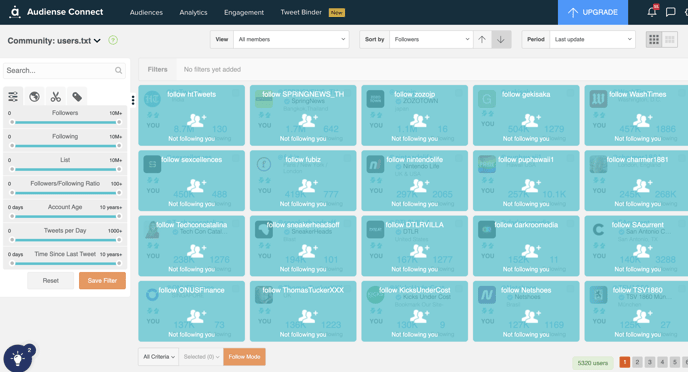Click the Save Filter button
Image resolution: width=688 pixels, height=372 pixels.
102,280
